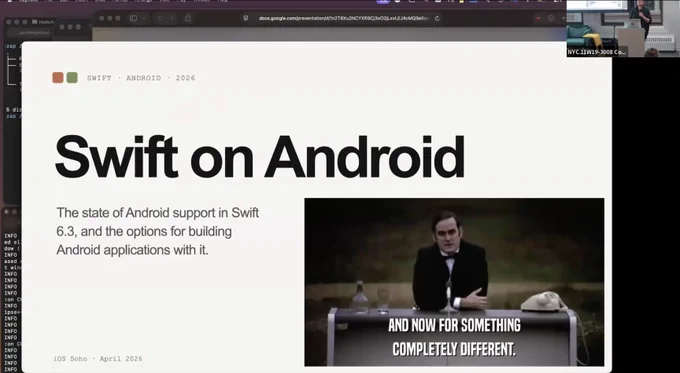Reload the page with the circular arrow
Screen dimensions: 680x373
[x=437, y=18]
